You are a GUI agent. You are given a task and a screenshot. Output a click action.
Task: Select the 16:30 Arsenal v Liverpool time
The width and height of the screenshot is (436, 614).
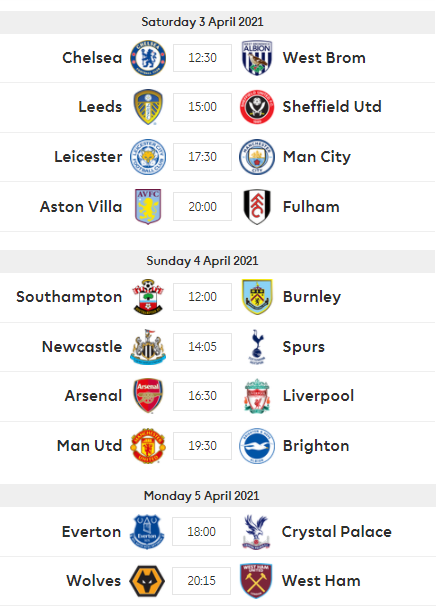(203, 396)
